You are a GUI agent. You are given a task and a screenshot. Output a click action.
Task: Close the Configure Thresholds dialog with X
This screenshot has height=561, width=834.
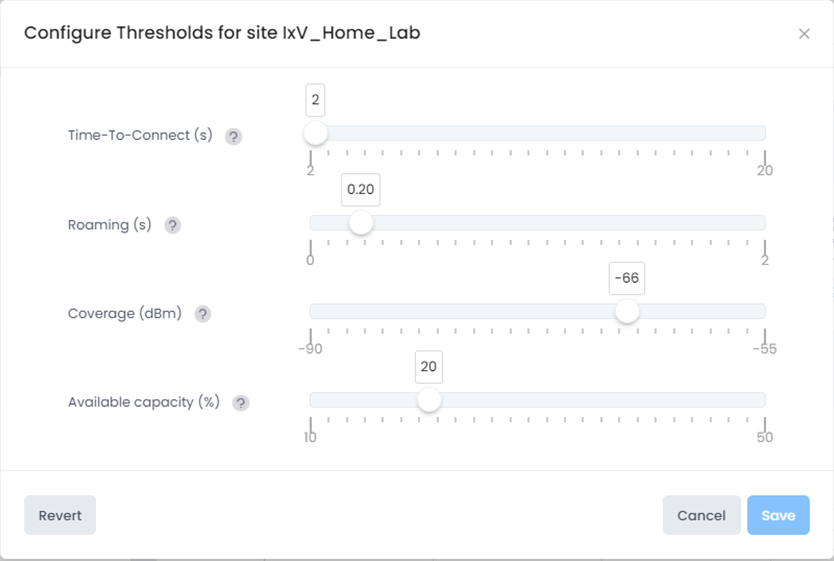[x=804, y=34]
